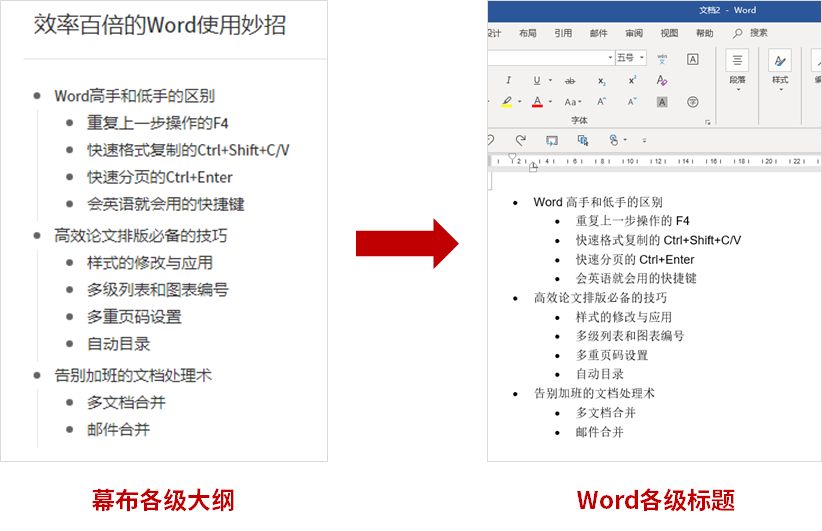Click the search magnifier icon
The width and height of the screenshot is (822, 531).
tap(738, 33)
